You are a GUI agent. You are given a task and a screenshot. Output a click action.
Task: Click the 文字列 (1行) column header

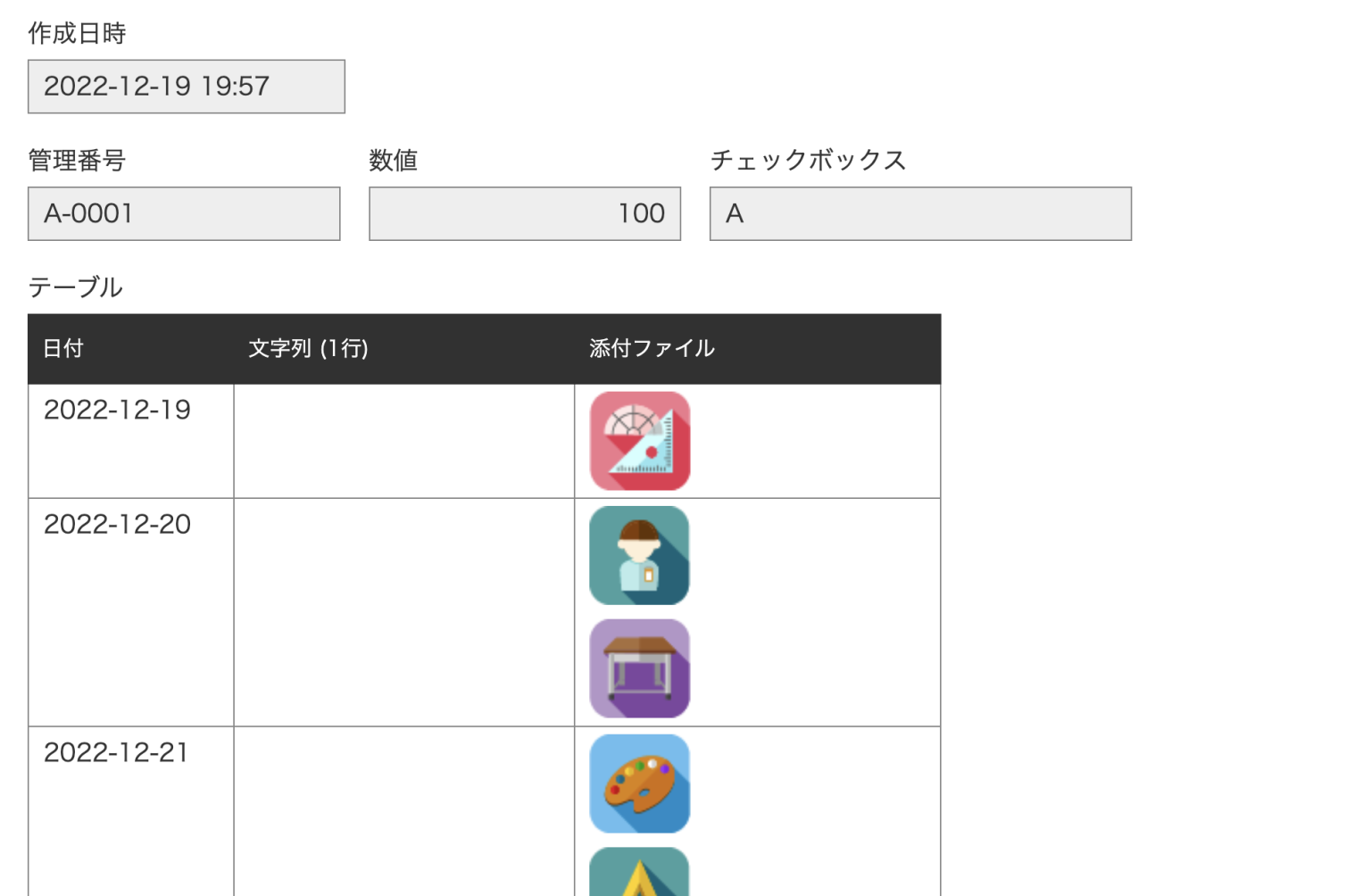click(x=308, y=348)
